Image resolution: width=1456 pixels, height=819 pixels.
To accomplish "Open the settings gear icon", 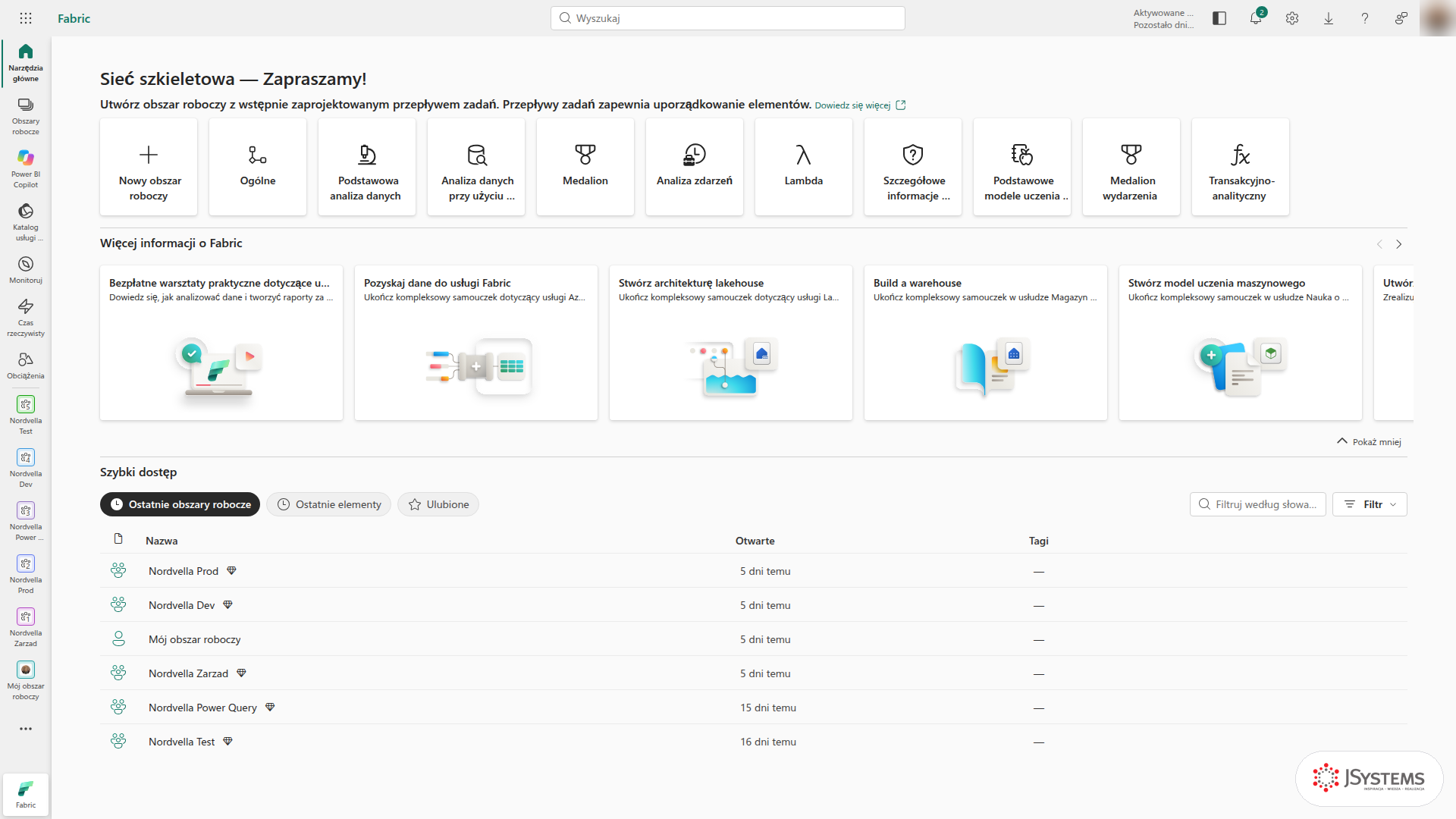I will pyautogui.click(x=1292, y=18).
